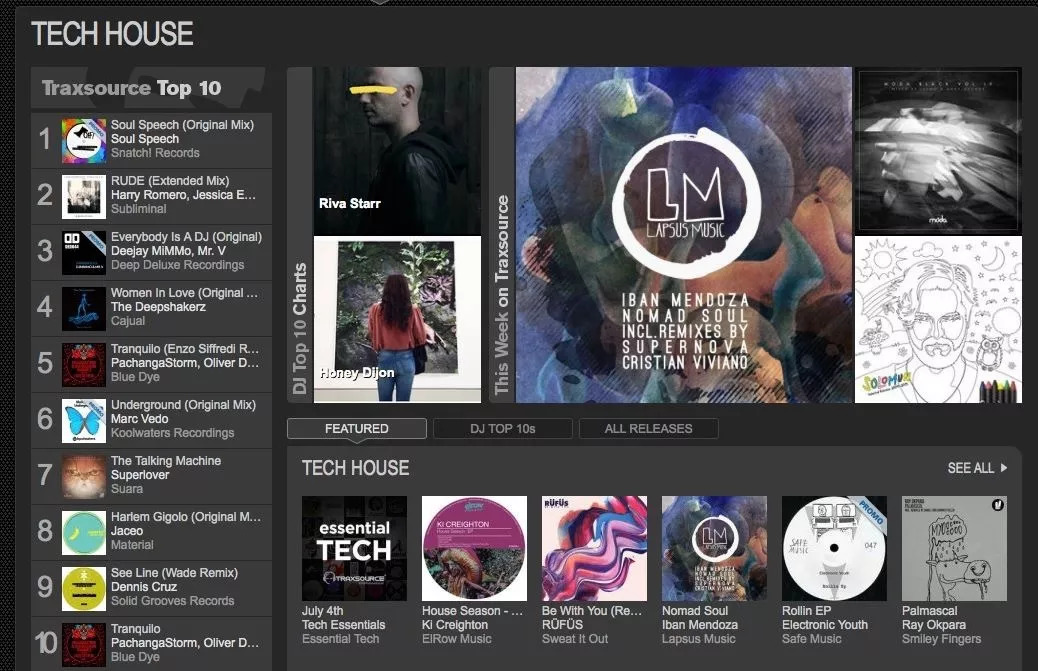Open Women In Love cover artwork
This screenshot has height=671, width=1038.
pos(84,309)
